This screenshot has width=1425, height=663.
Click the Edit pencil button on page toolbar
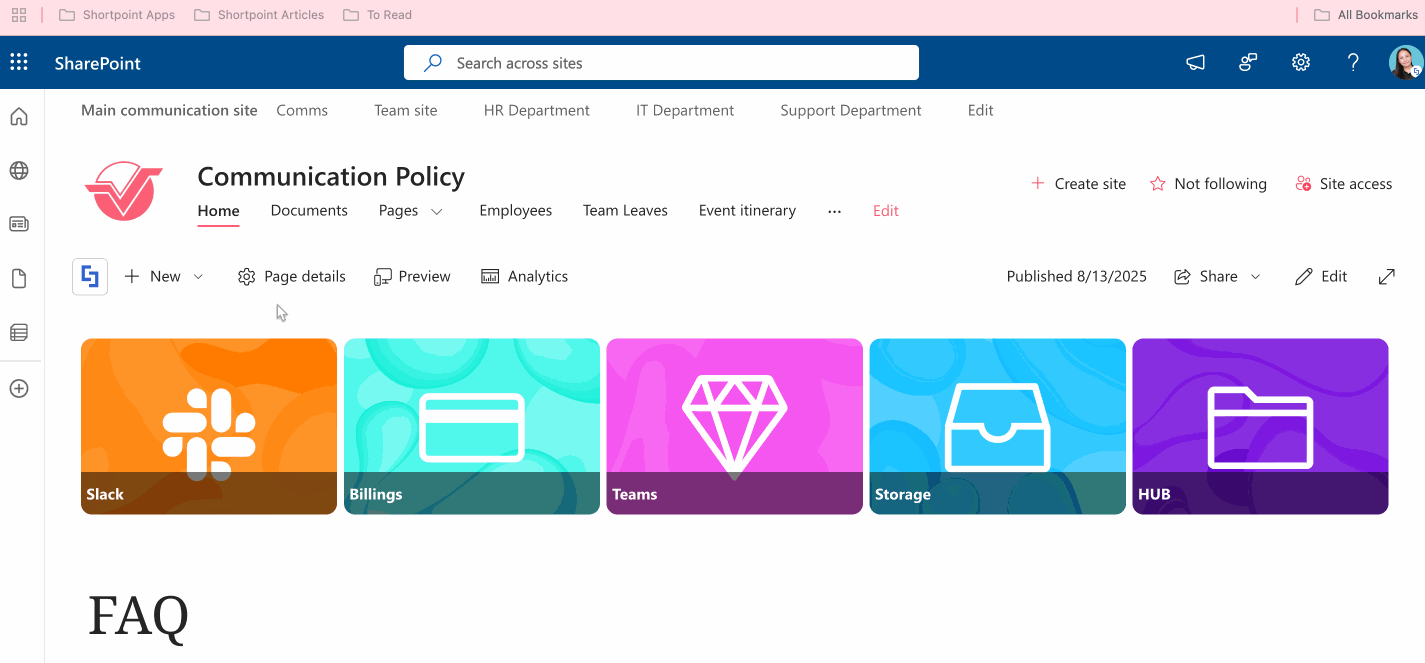coord(1320,277)
